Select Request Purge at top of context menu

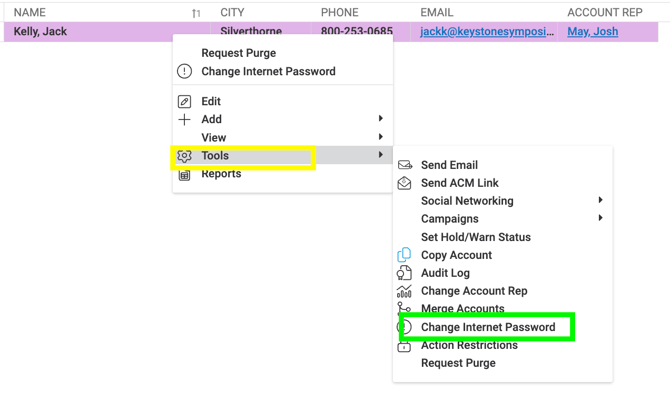(x=238, y=53)
